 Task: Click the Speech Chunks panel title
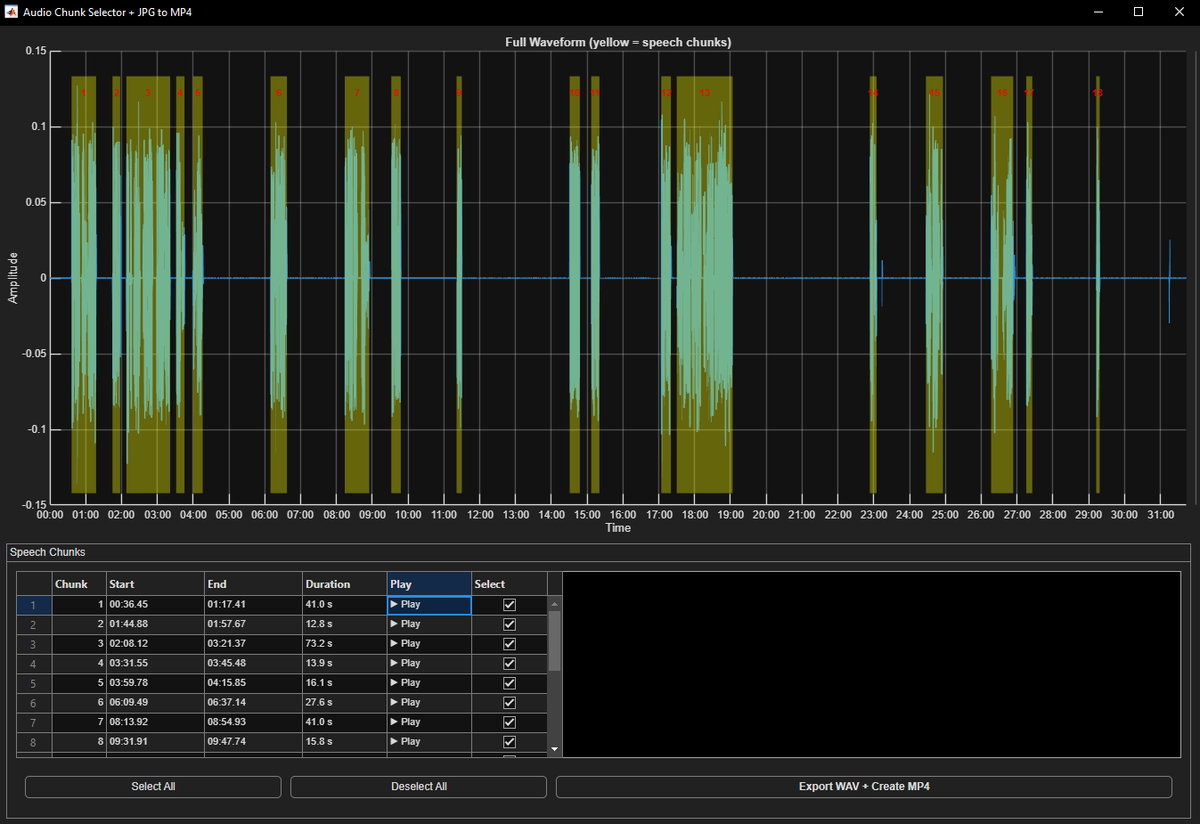click(47, 552)
